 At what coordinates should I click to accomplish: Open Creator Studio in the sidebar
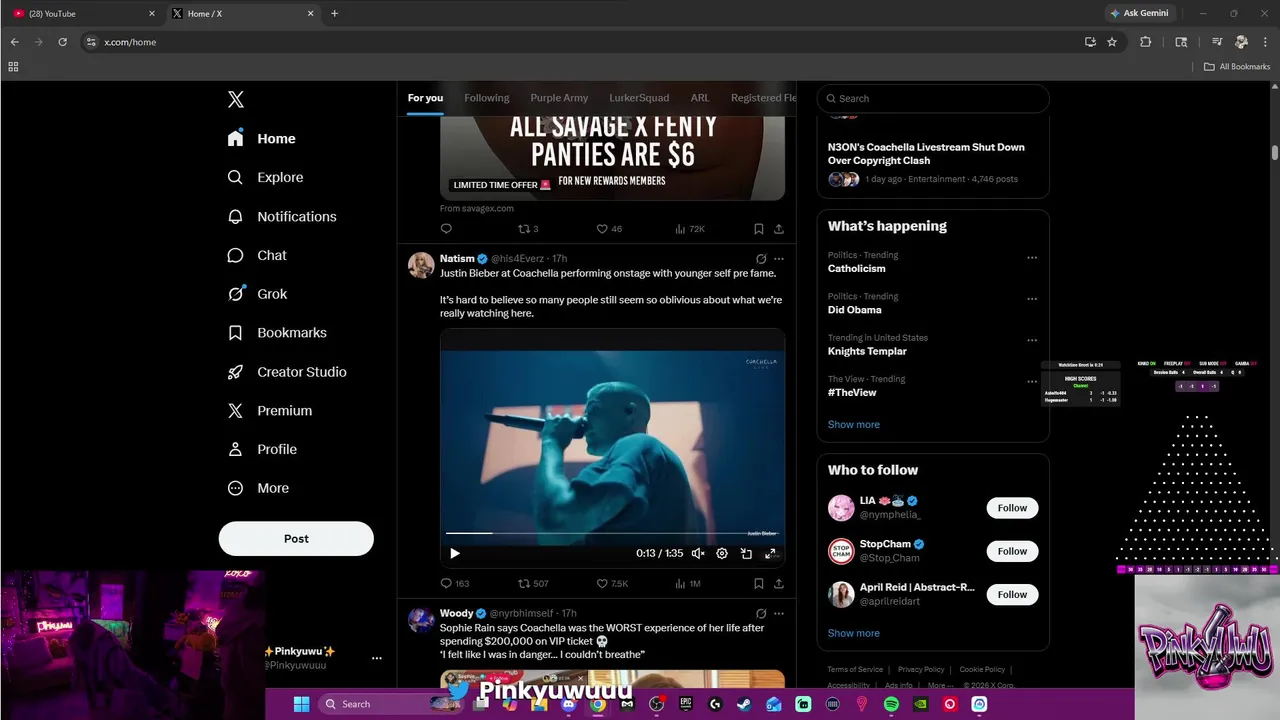pos(287,372)
